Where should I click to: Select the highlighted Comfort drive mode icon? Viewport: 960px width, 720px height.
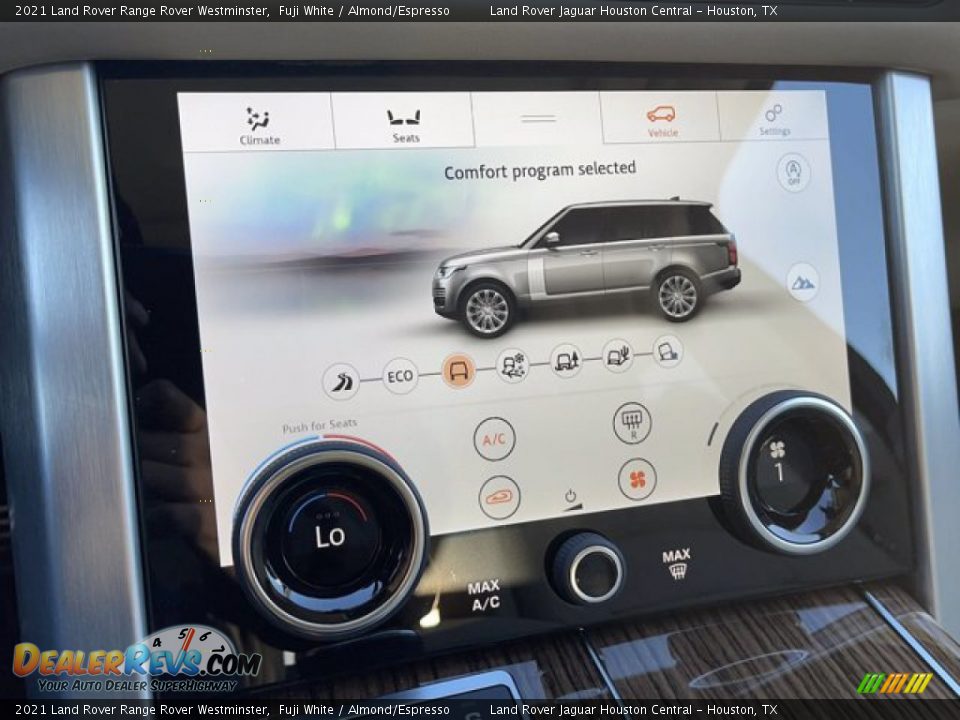(459, 370)
